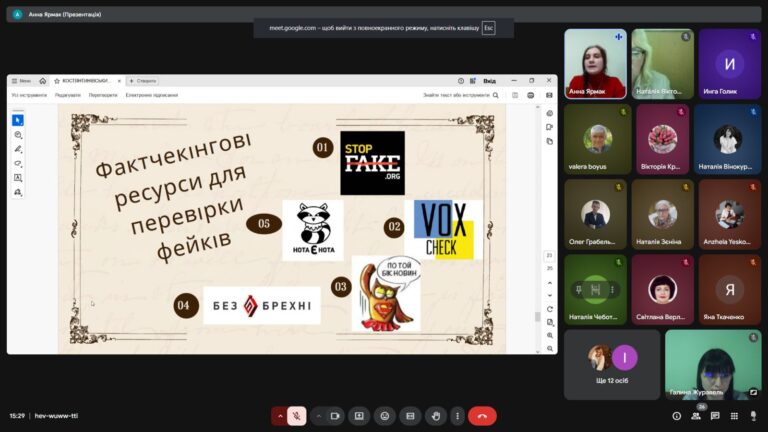Open the activities grid icon

tap(734, 416)
